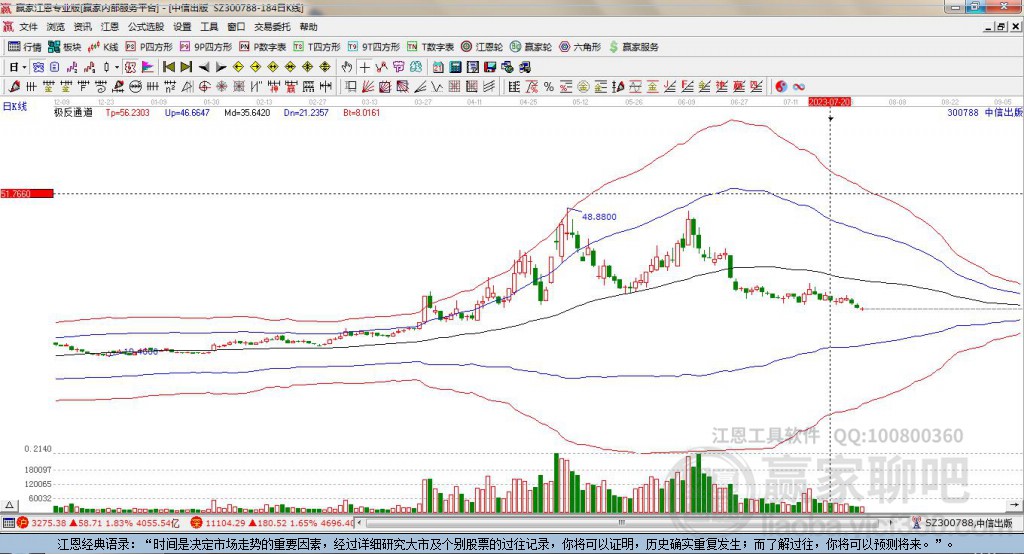Open the 浏览 menu
Screen dimensions: 1024x554
[x=56, y=27]
